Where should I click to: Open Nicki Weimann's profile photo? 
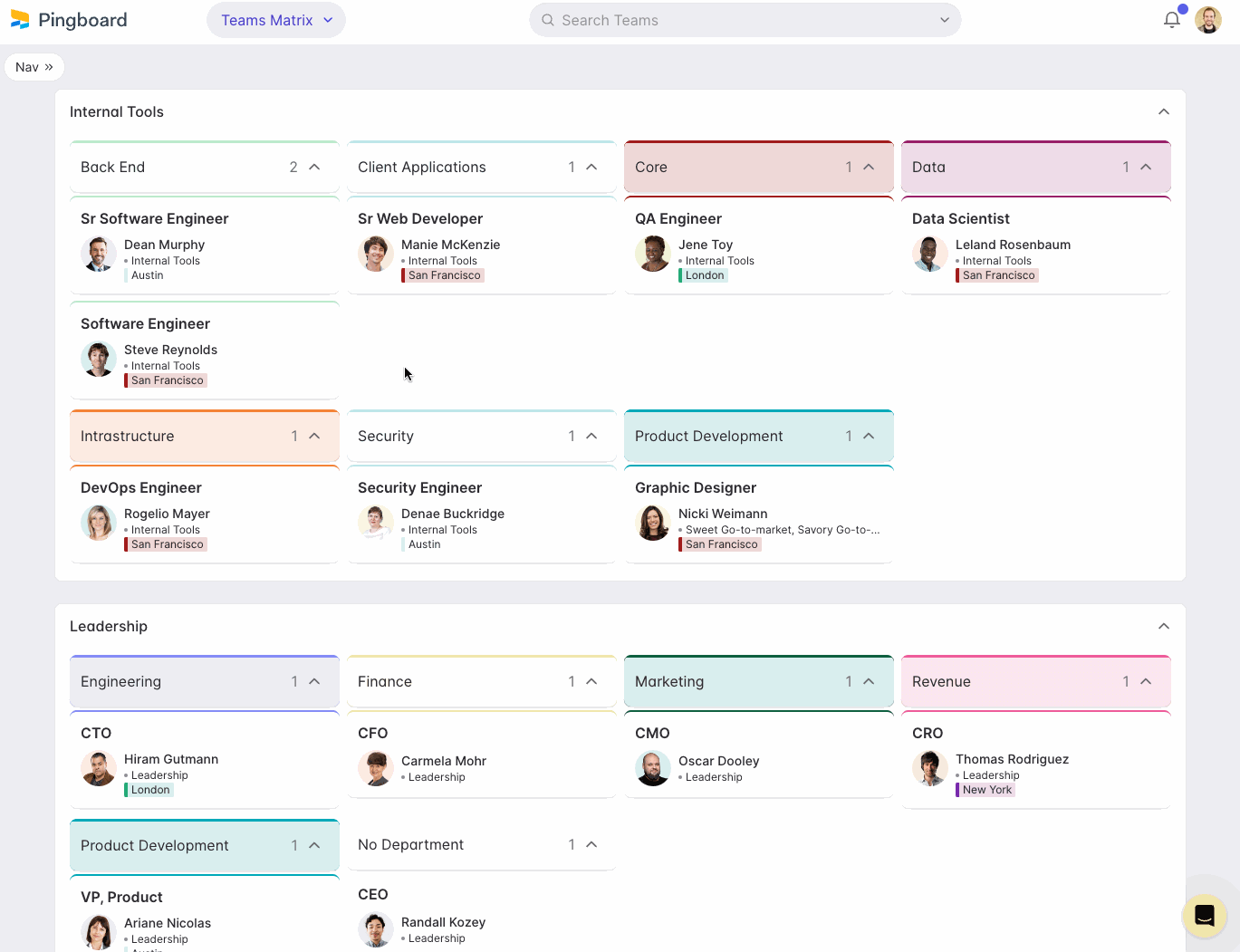tap(652, 523)
